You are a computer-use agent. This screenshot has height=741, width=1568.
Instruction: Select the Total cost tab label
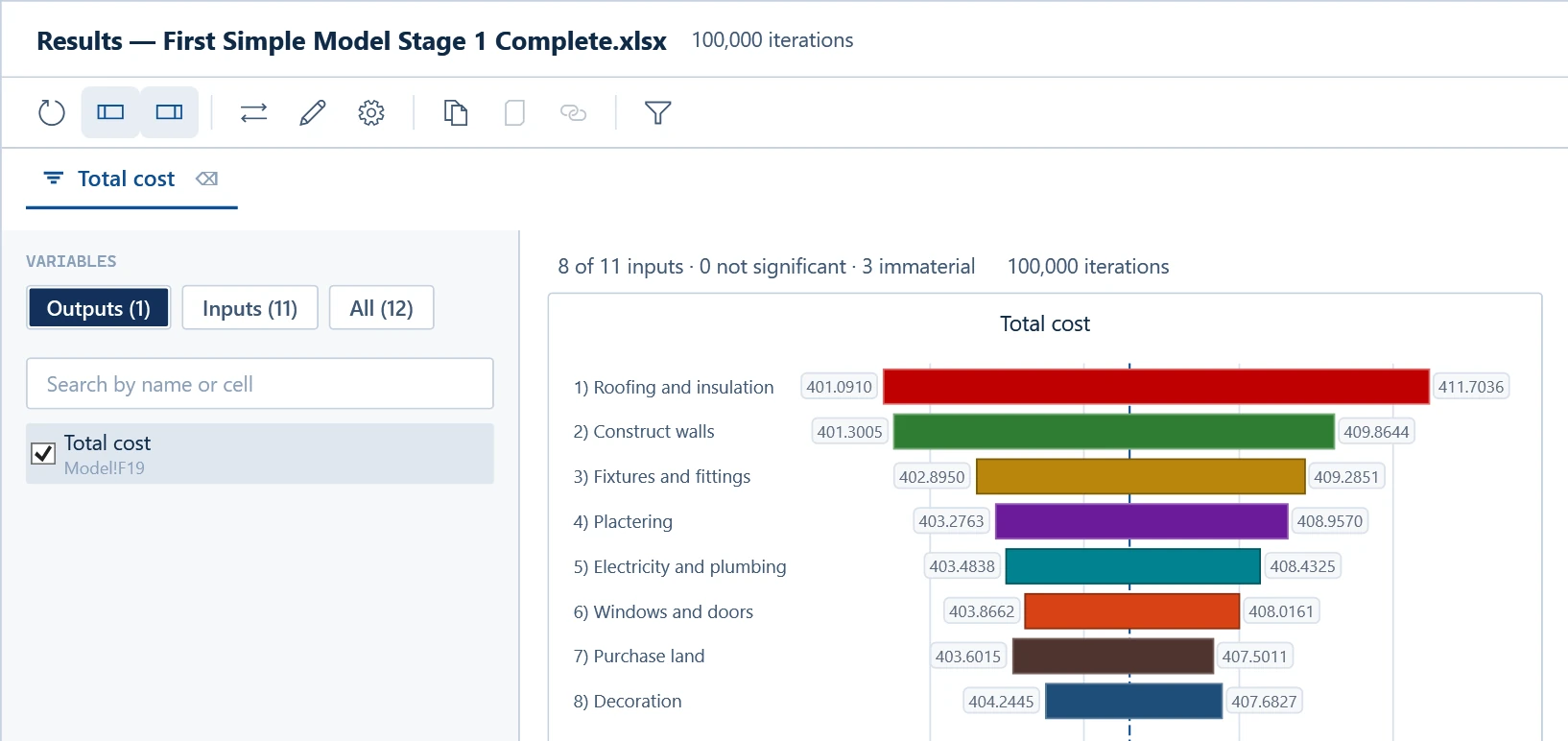126,179
